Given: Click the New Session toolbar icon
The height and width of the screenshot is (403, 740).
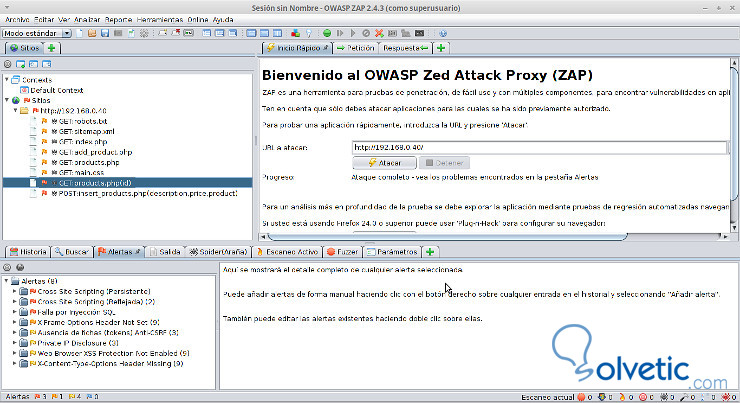Looking at the screenshot, I should pos(79,33).
